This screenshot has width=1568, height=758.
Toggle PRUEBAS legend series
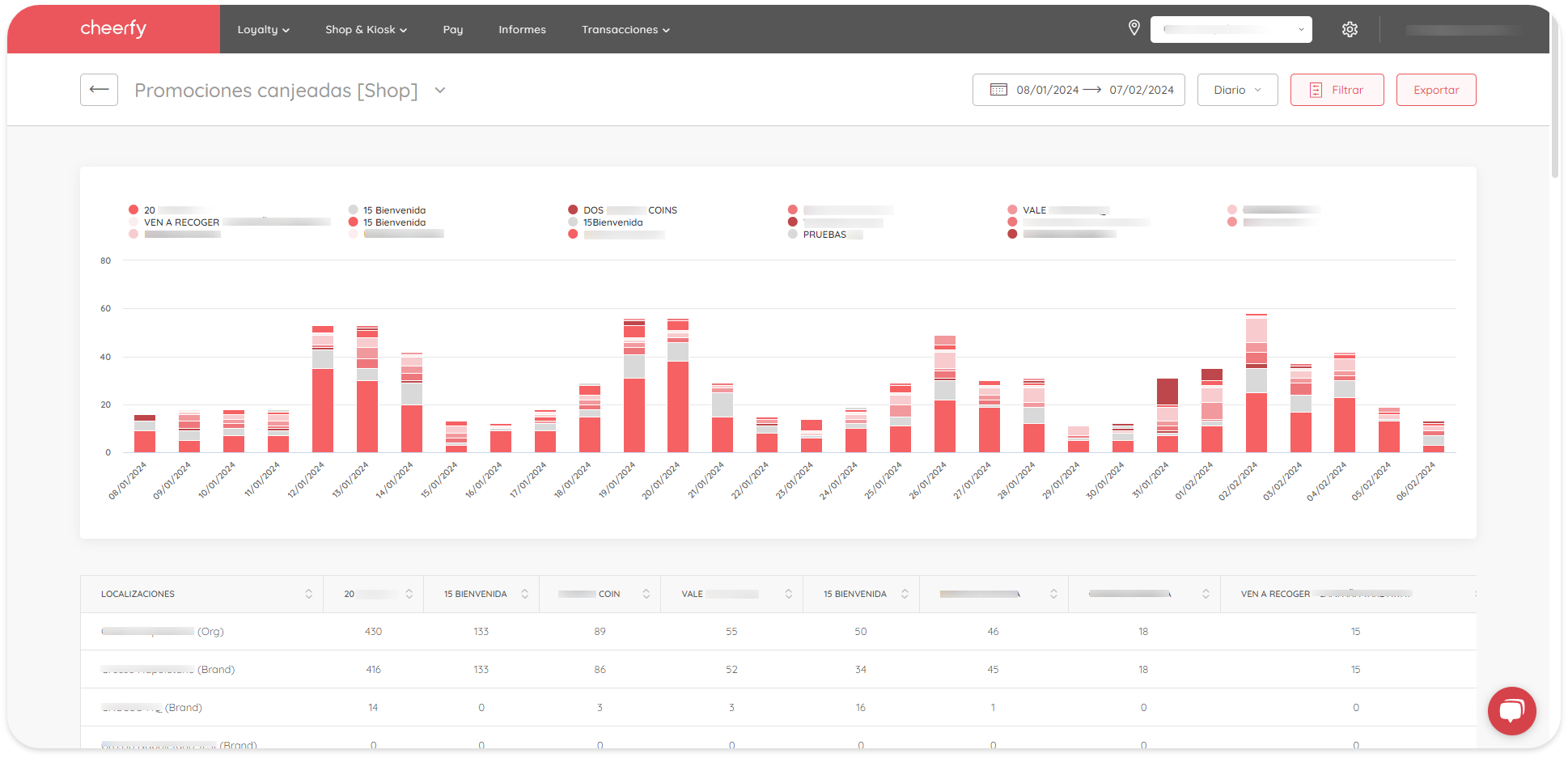click(x=824, y=235)
